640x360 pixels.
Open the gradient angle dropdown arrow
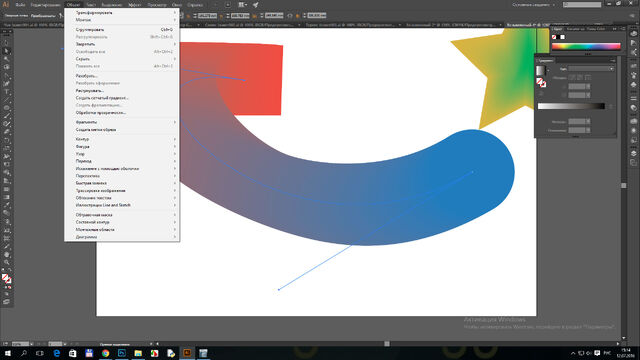588,87
